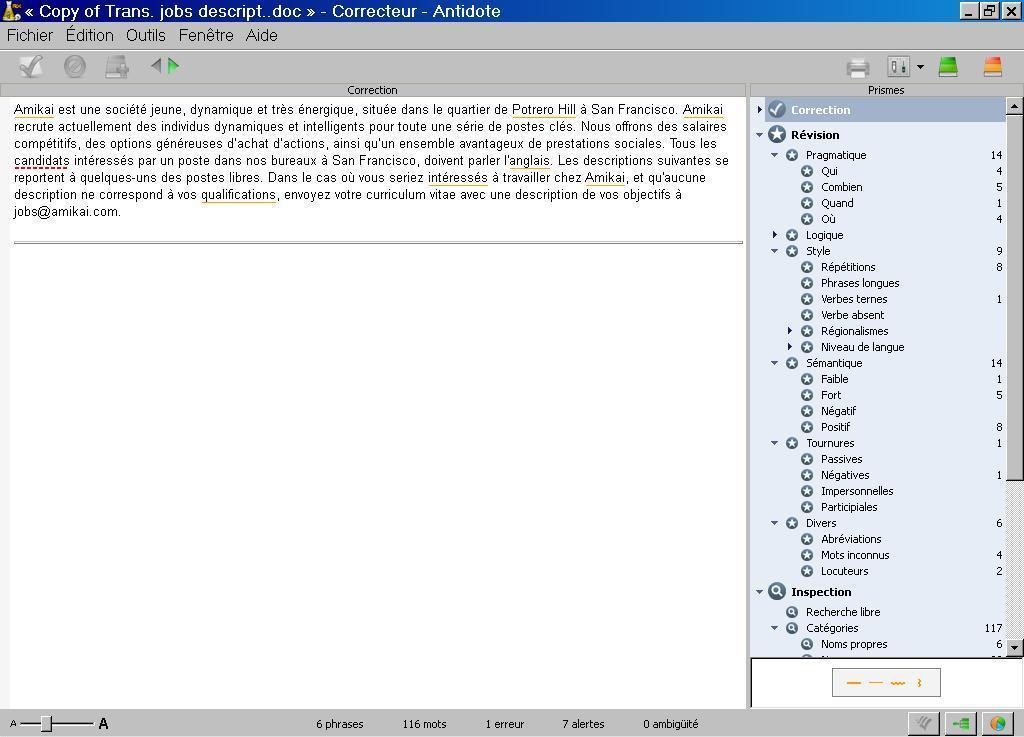Click the star icon beside Répétitions
The height and width of the screenshot is (737, 1024).
pyautogui.click(x=807, y=267)
